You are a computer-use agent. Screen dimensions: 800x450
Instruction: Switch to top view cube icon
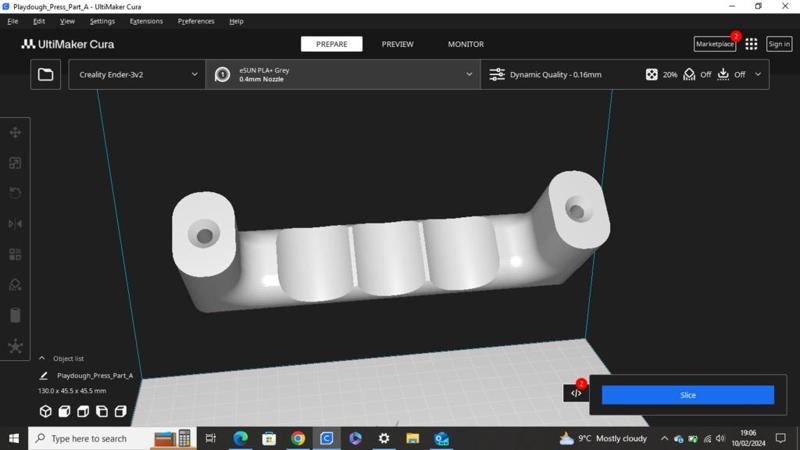83,411
